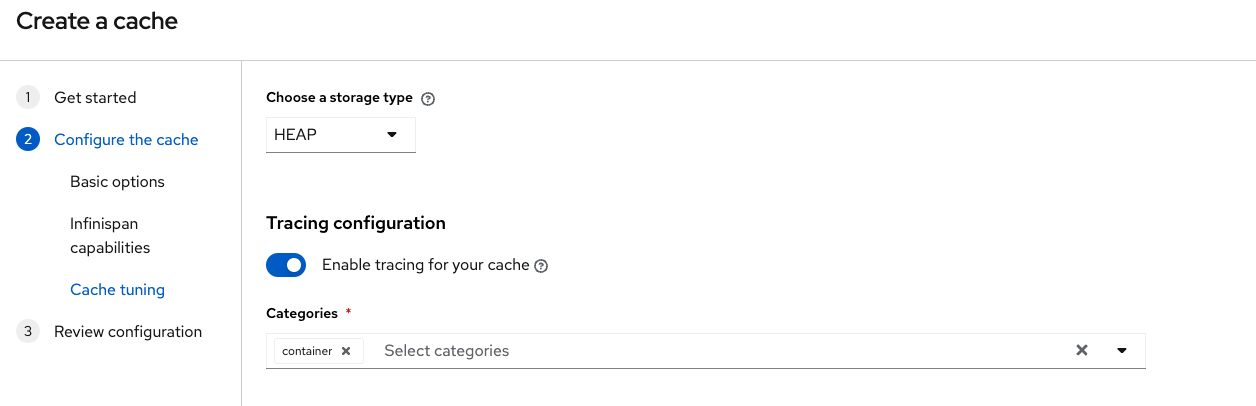Image resolution: width=1256 pixels, height=406 pixels.
Task: Click the Select categories input field
Action: click(x=700, y=351)
